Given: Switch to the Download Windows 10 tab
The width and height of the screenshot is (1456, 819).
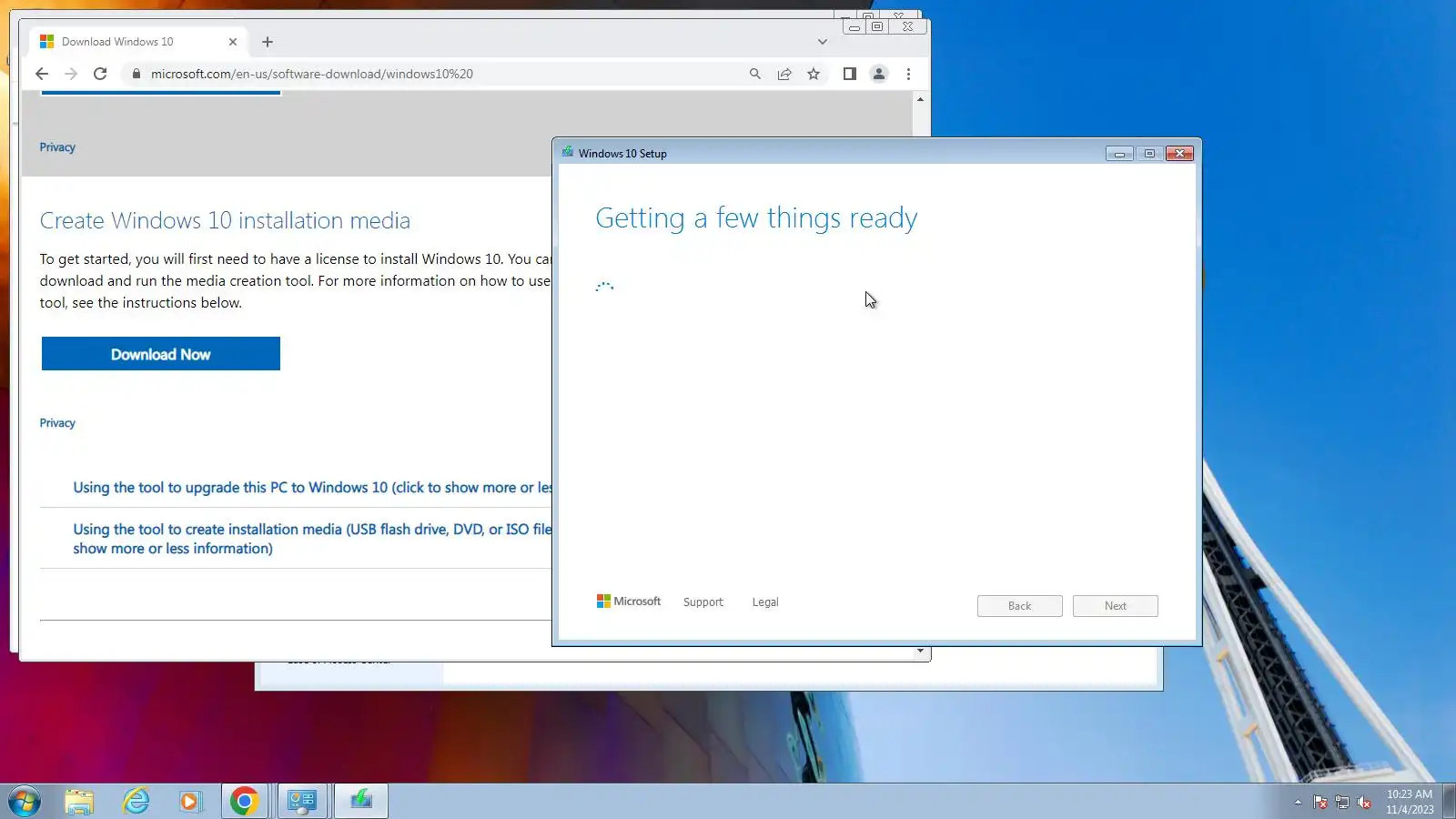Looking at the screenshot, I should 136,42.
